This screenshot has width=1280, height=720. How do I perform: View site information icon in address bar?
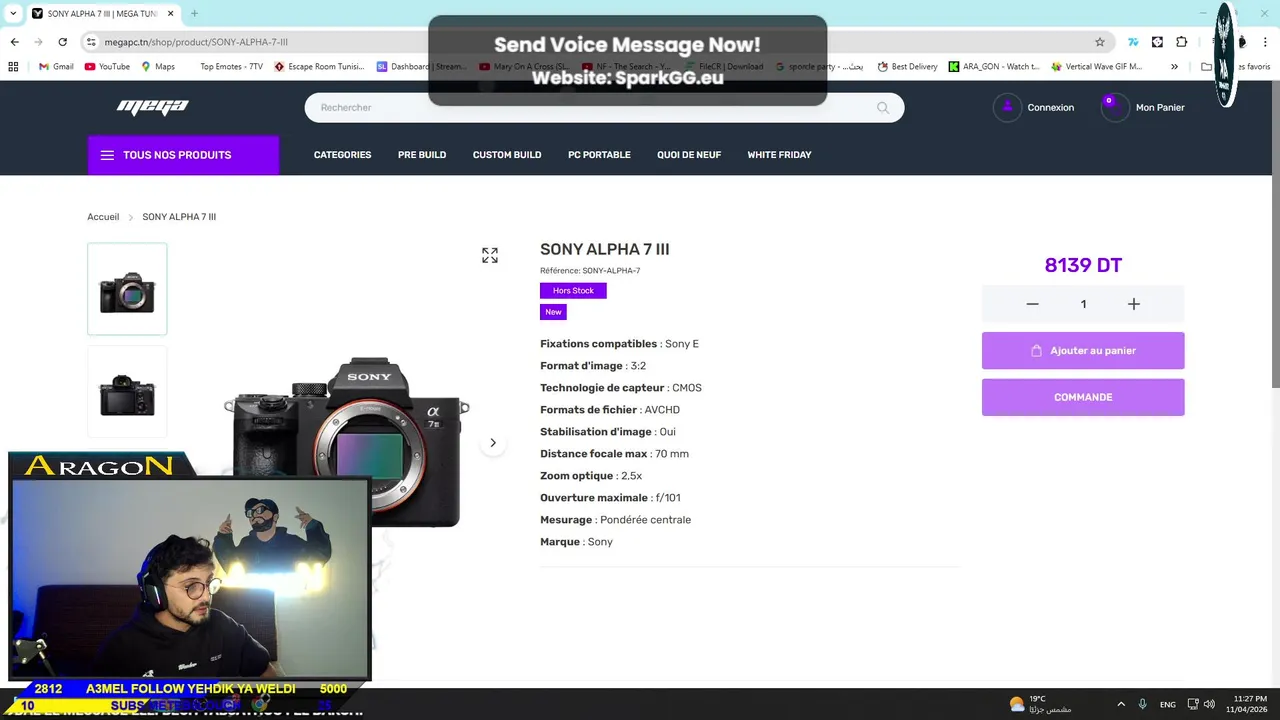pyautogui.click(x=91, y=42)
